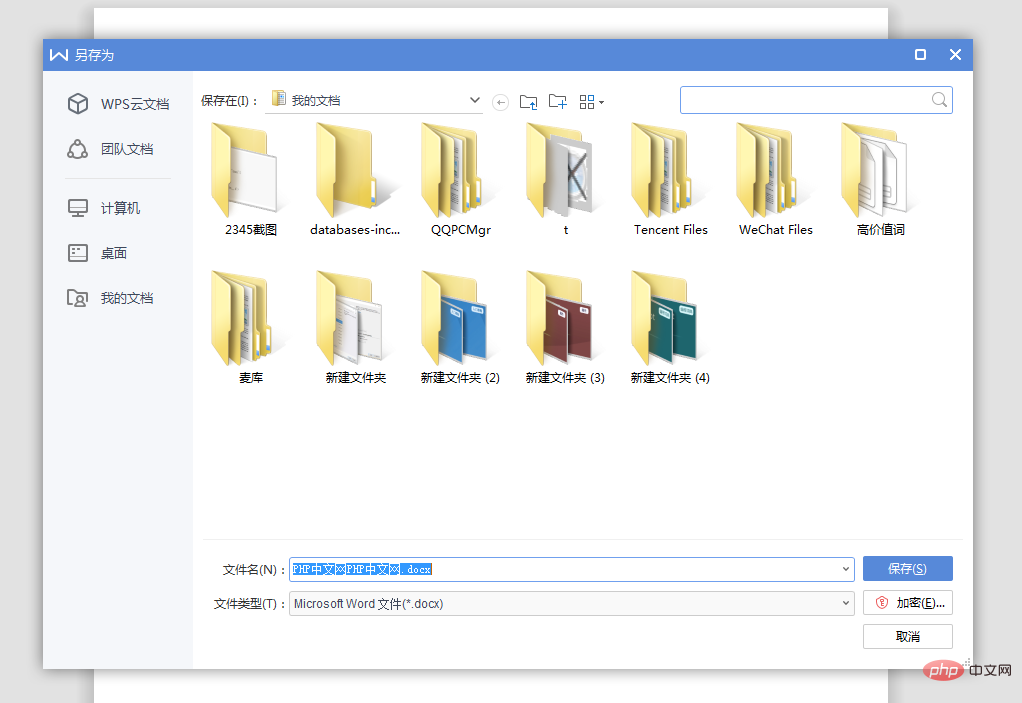Image resolution: width=1022 pixels, height=703 pixels.
Task: Expand the 保存在 location dropdown
Action: pos(474,100)
